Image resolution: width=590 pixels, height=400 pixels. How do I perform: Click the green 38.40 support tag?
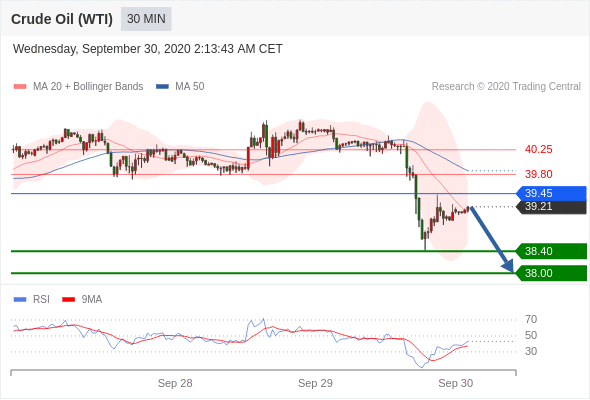coord(551,251)
